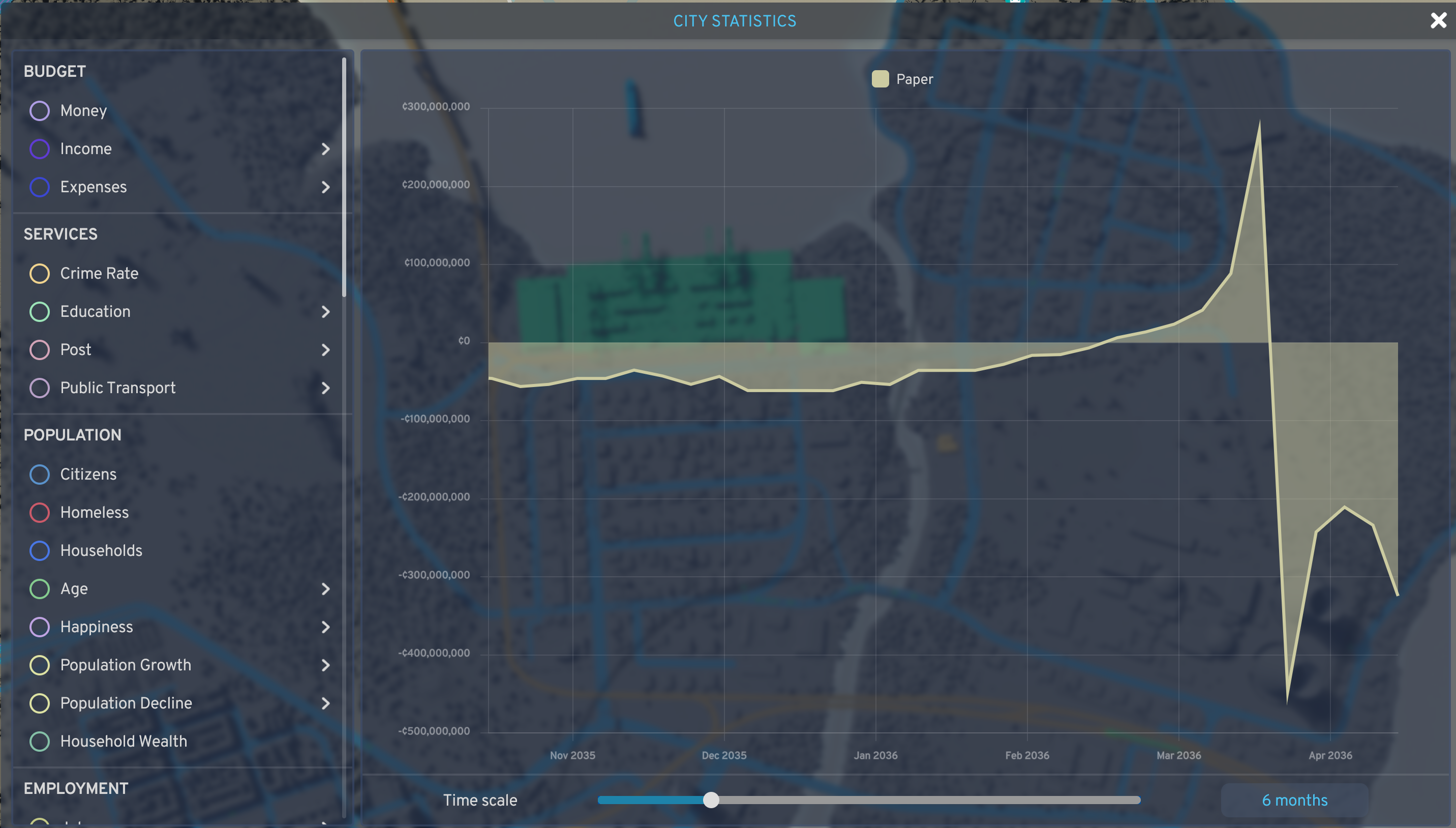Close the City Statistics window
Screen dimensions: 1456x828
pos(1438,20)
